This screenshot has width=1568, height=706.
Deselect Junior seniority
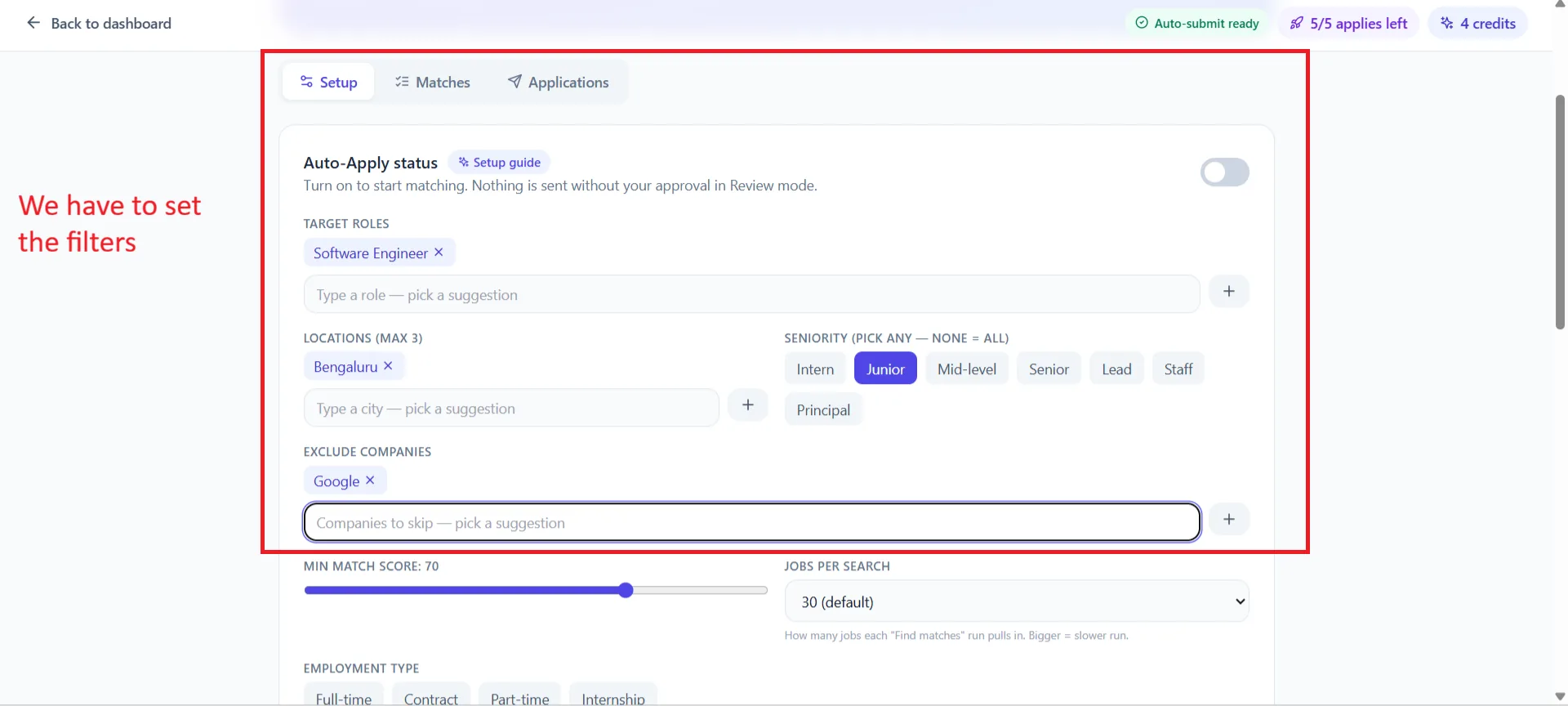pyautogui.click(x=885, y=369)
